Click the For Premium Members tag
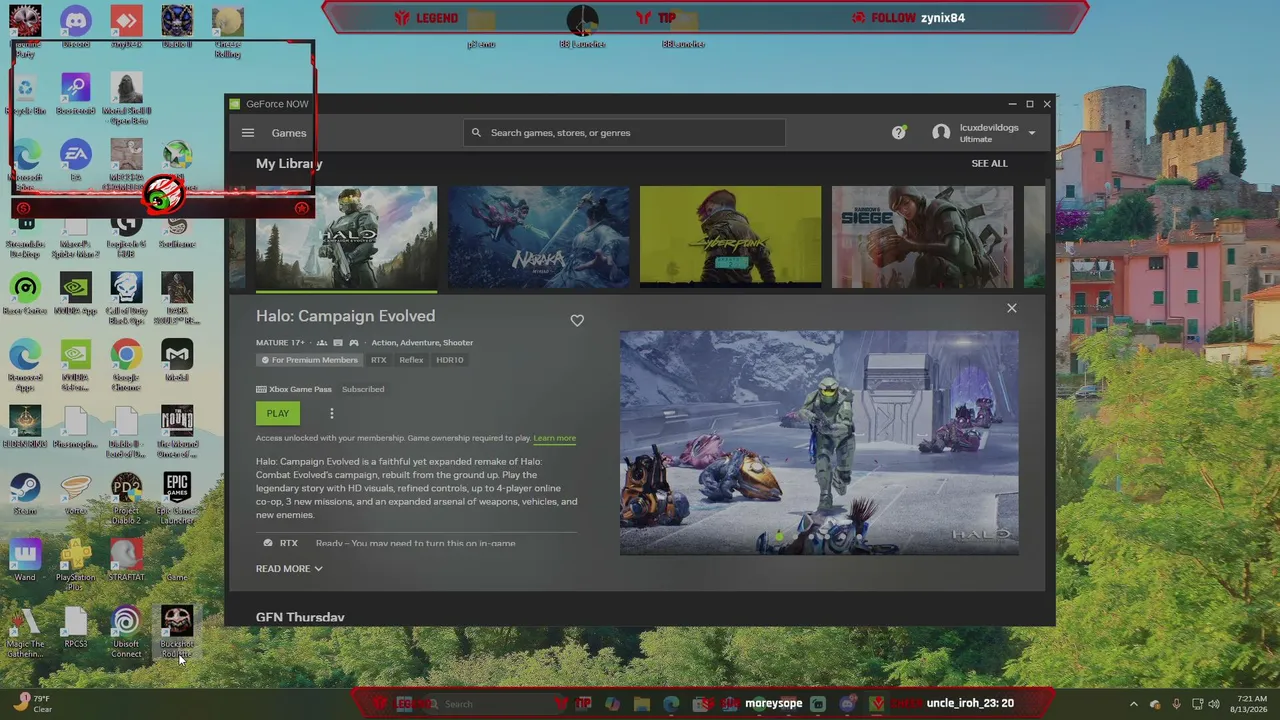The height and width of the screenshot is (720, 1280). tap(309, 360)
